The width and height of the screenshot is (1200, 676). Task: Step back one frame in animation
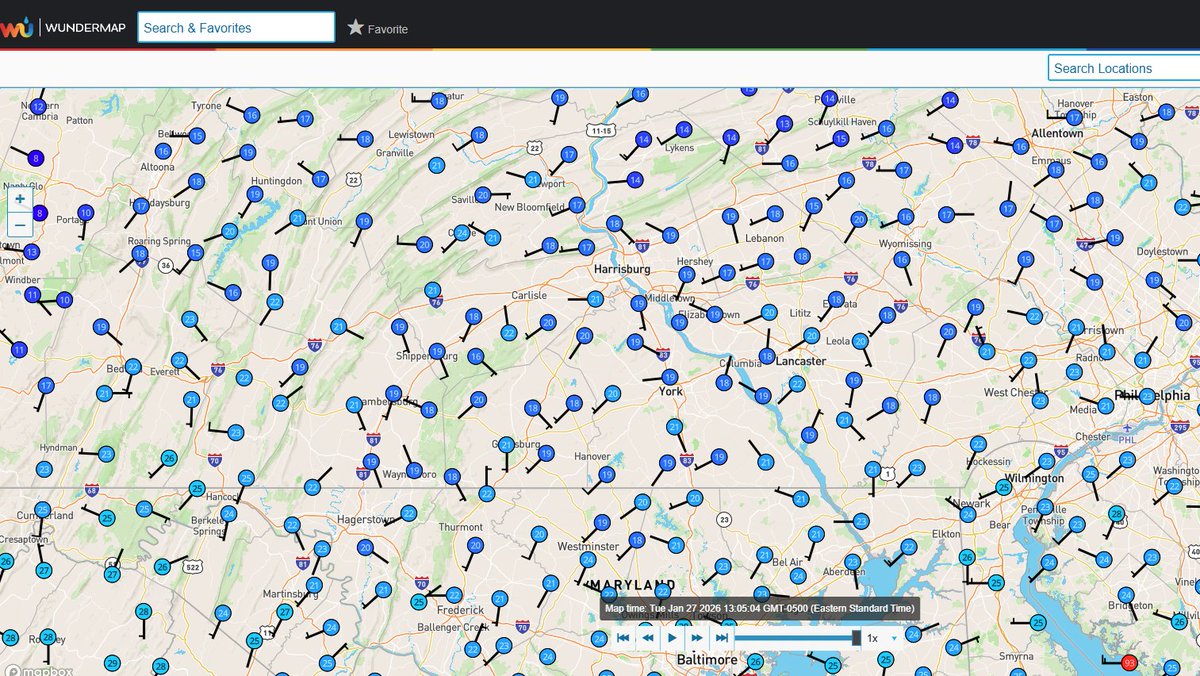648,637
